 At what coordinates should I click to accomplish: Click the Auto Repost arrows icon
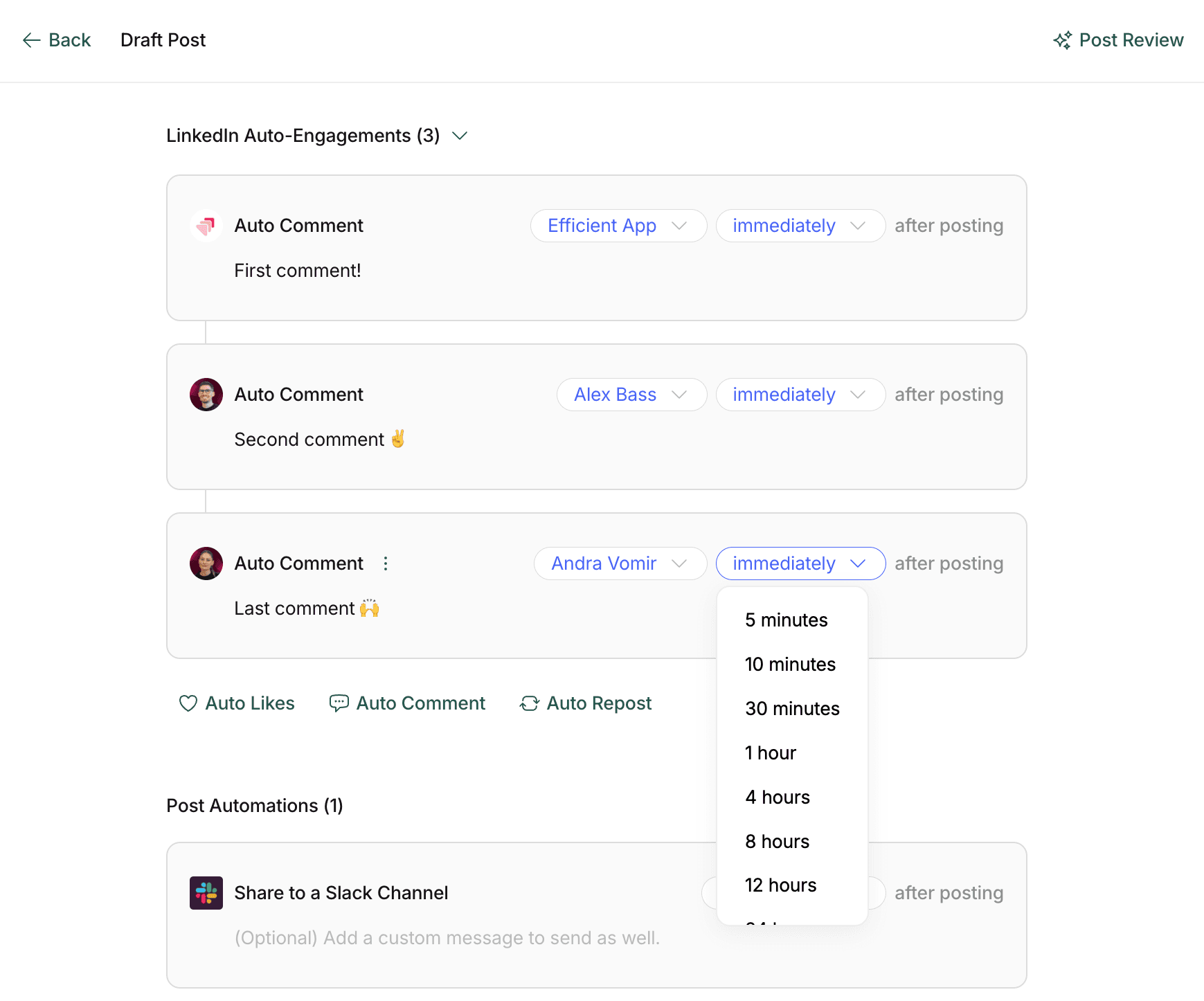coord(530,703)
